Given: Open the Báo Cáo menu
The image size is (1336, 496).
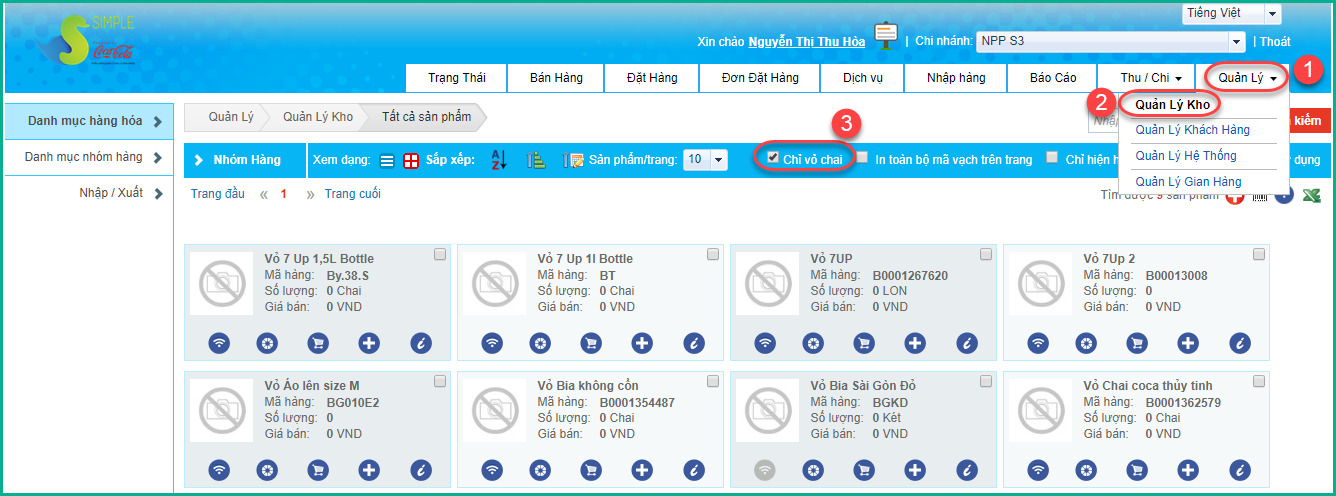Looking at the screenshot, I should click(1053, 78).
